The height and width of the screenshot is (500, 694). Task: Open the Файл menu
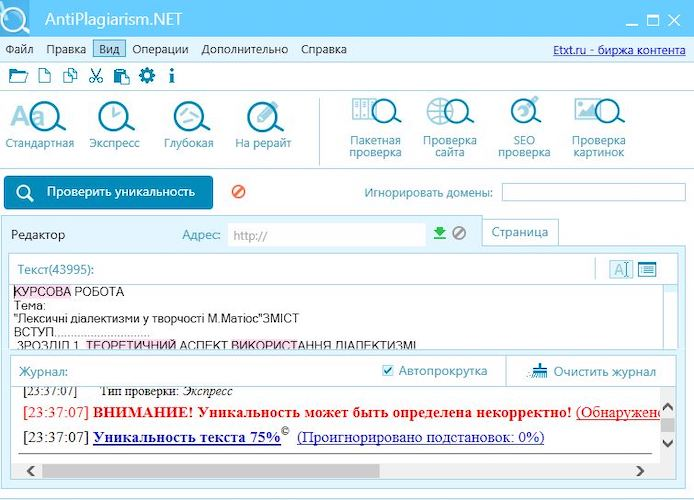pos(19,49)
